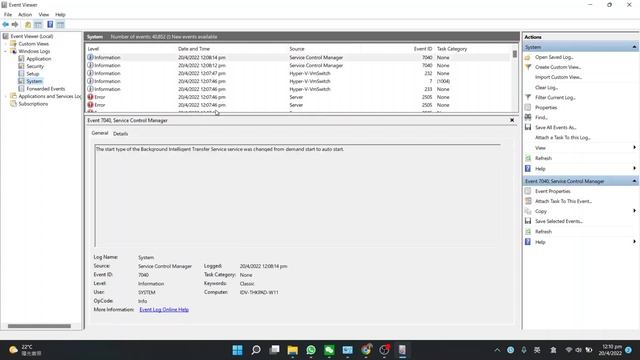Click the Show/Hide Action Pane icon
The width and height of the screenshot is (640, 360).
[x=60, y=24]
